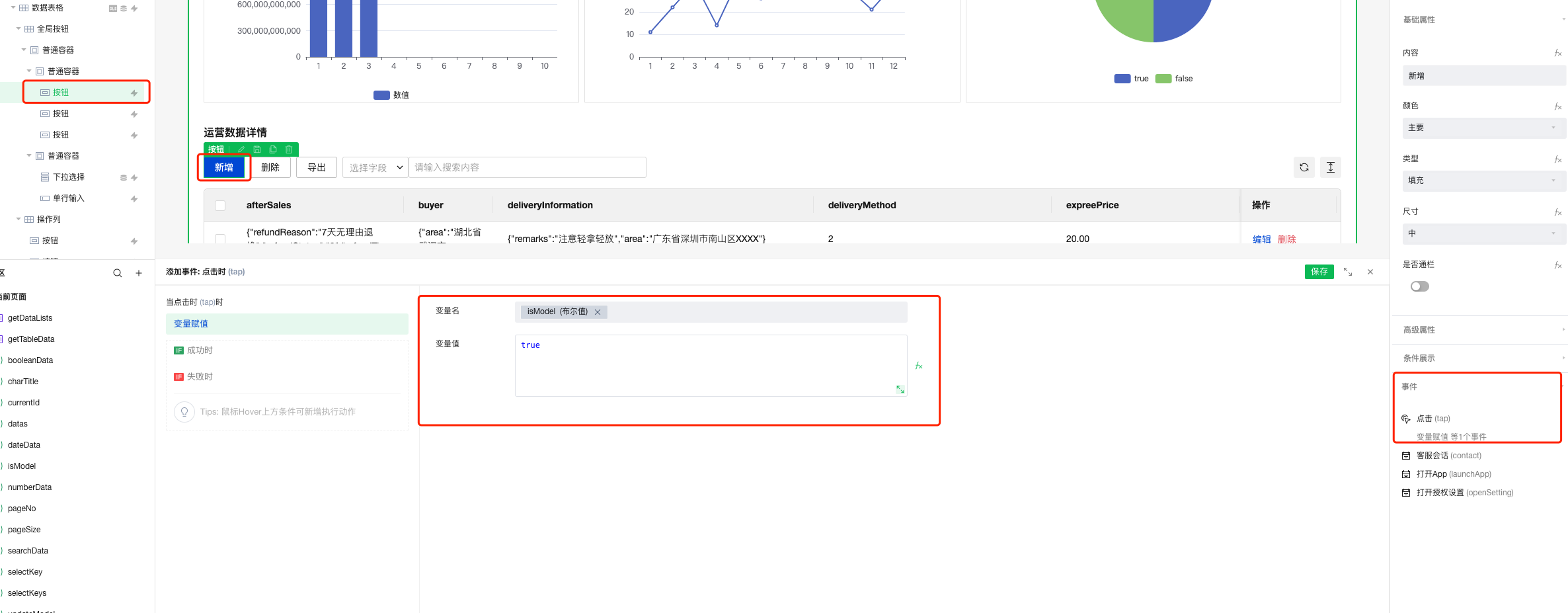The image size is (1568, 613).
Task: Click the copy icon on green button toolbar
Action: [x=273, y=149]
